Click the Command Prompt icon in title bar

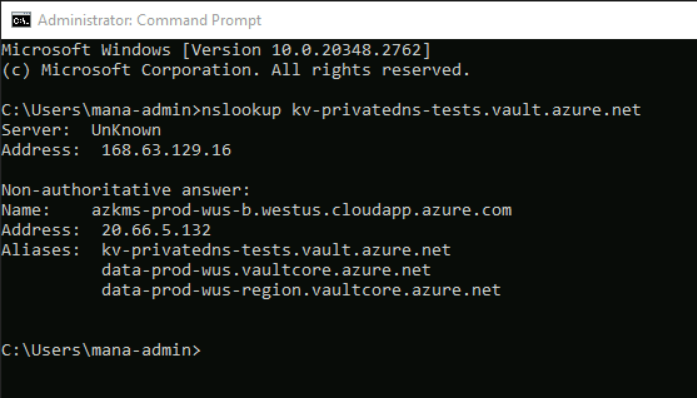tap(21, 20)
